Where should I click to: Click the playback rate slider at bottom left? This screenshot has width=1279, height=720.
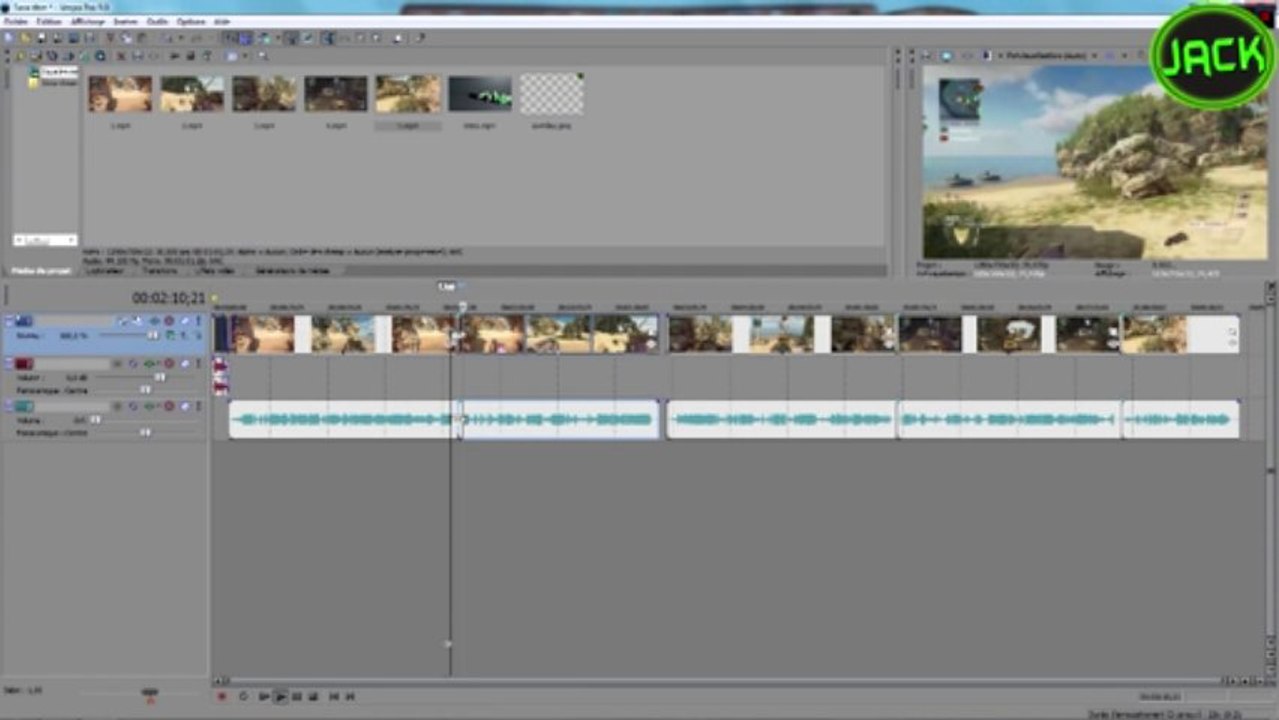[150, 692]
